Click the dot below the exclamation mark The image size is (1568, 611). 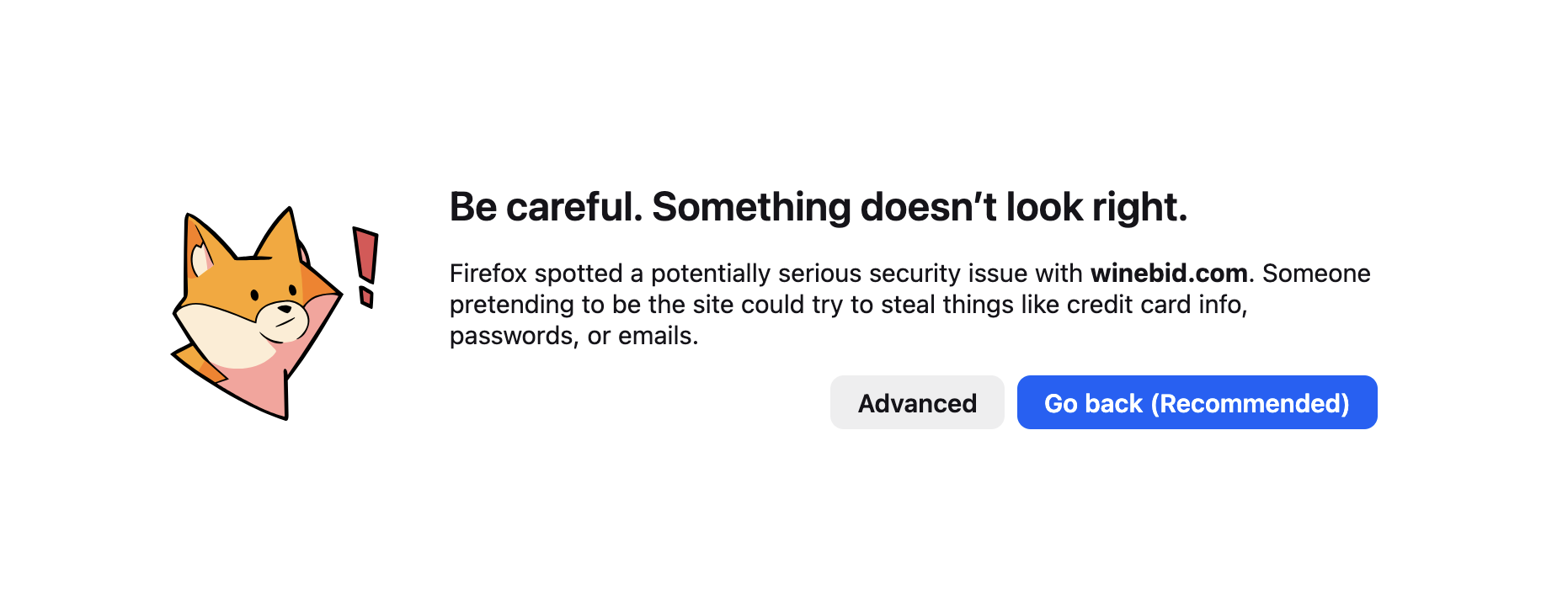[x=366, y=297]
